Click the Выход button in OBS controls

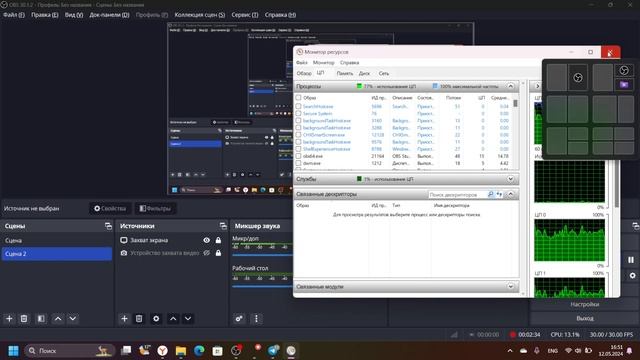pos(584,318)
